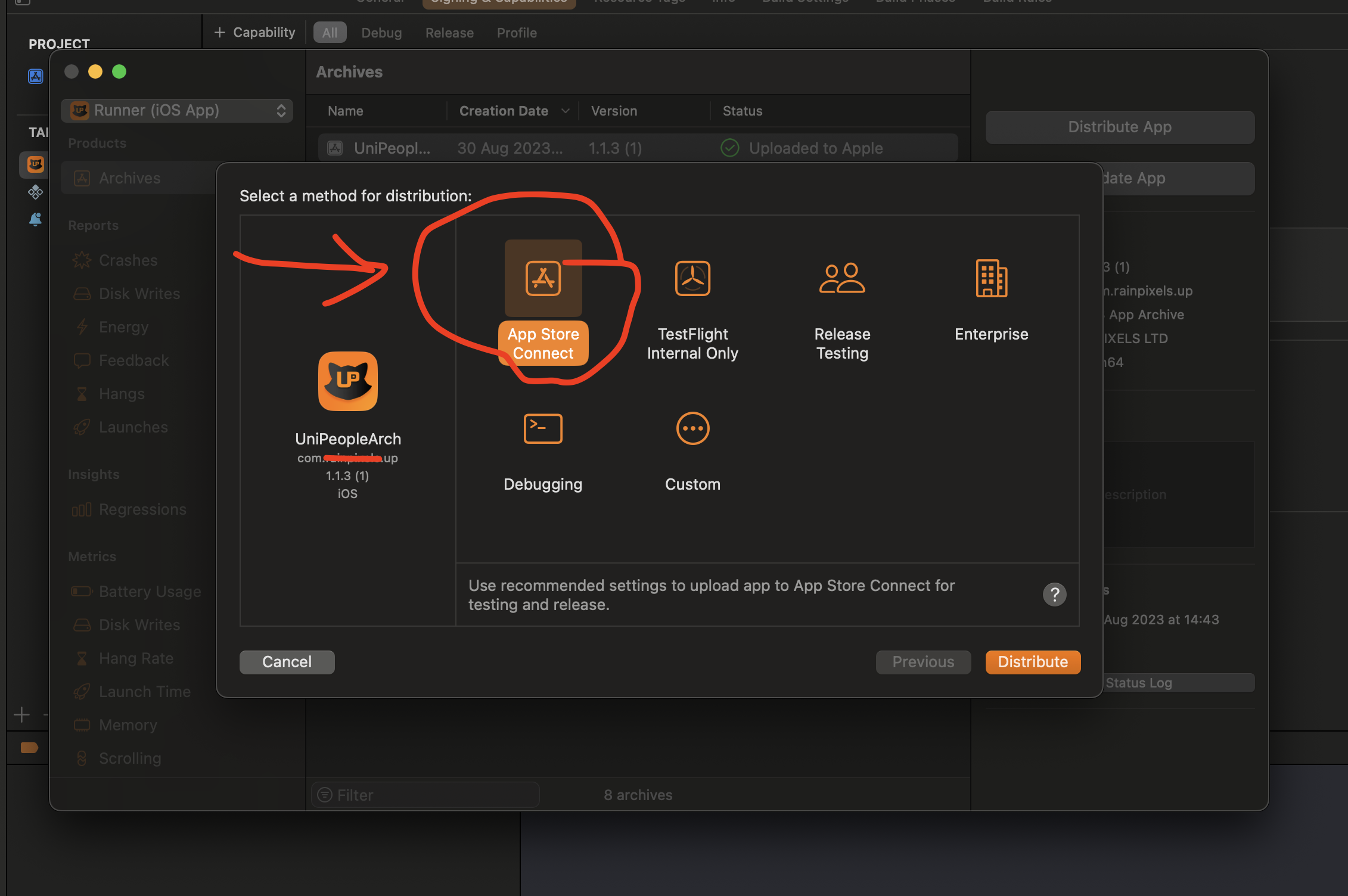Pick the Enterprise distribution method
The width and height of the screenshot is (1348, 896).
(x=991, y=301)
